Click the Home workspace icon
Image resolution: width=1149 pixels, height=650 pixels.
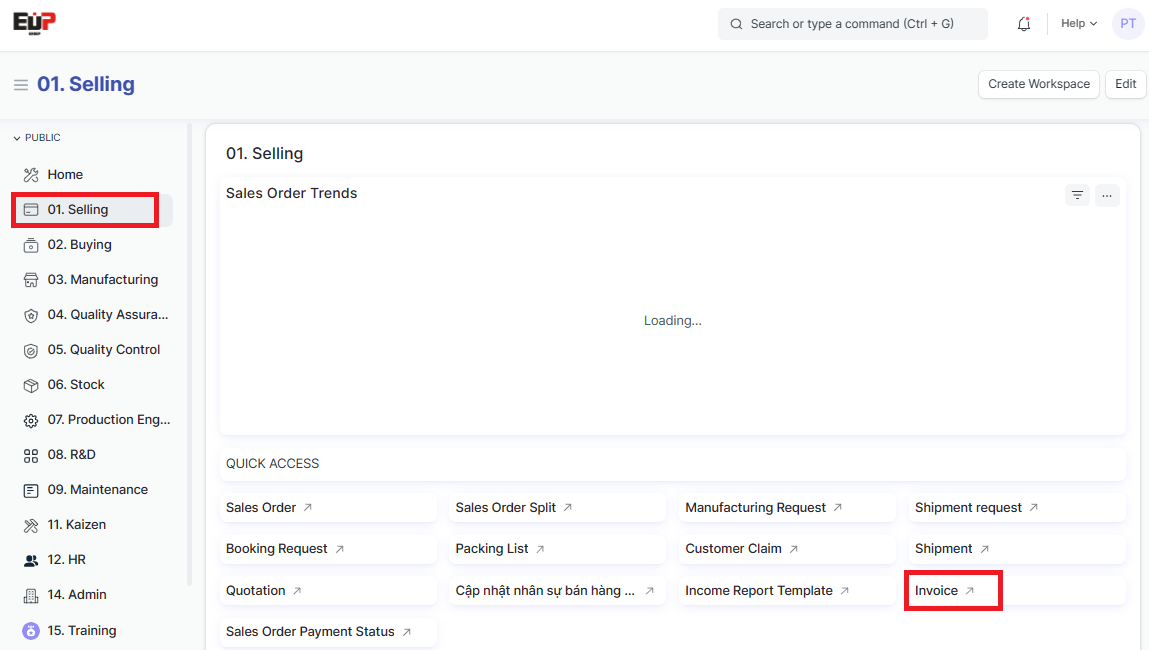[31, 175]
